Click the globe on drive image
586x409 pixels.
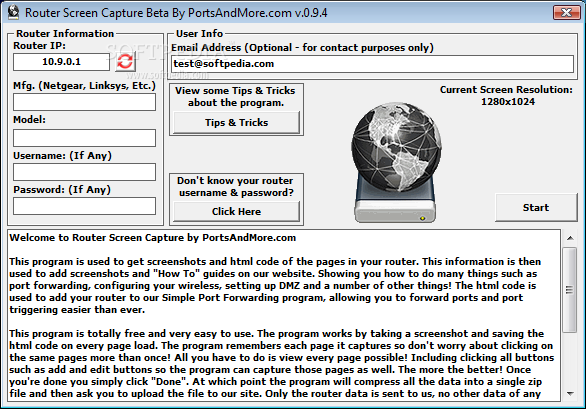coord(396,163)
